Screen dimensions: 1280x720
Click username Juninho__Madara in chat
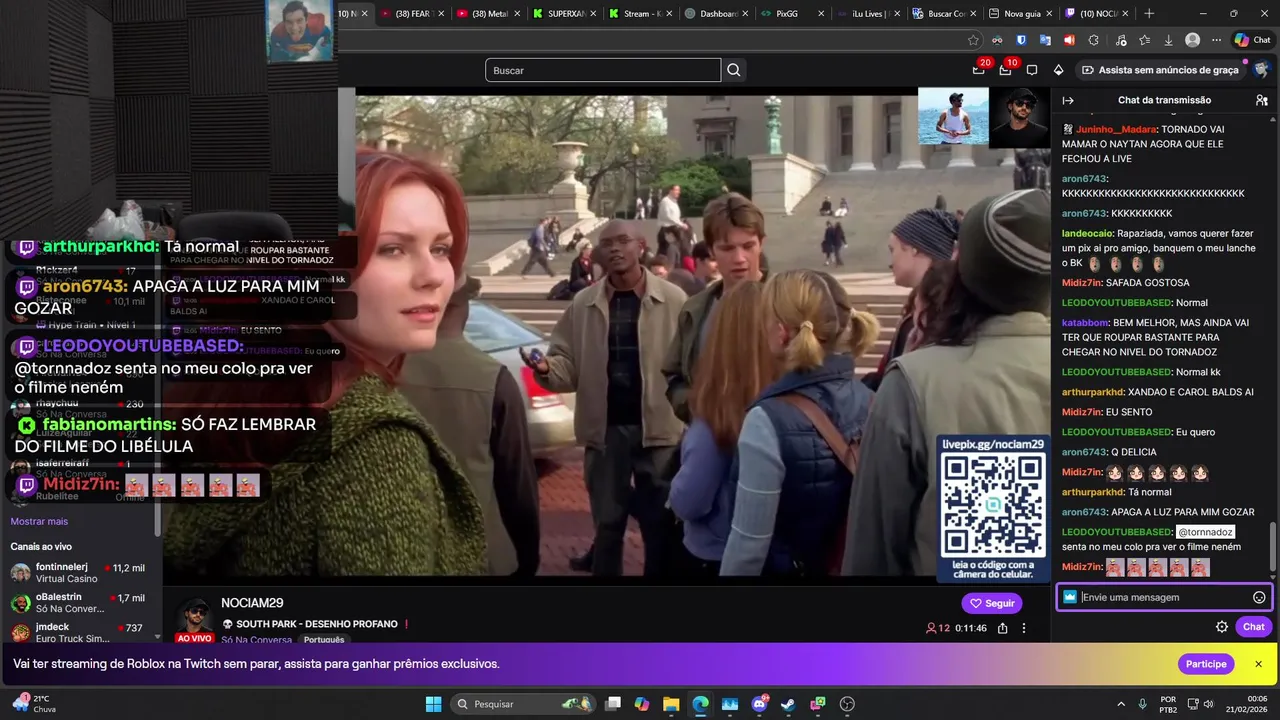pyautogui.click(x=1116, y=129)
